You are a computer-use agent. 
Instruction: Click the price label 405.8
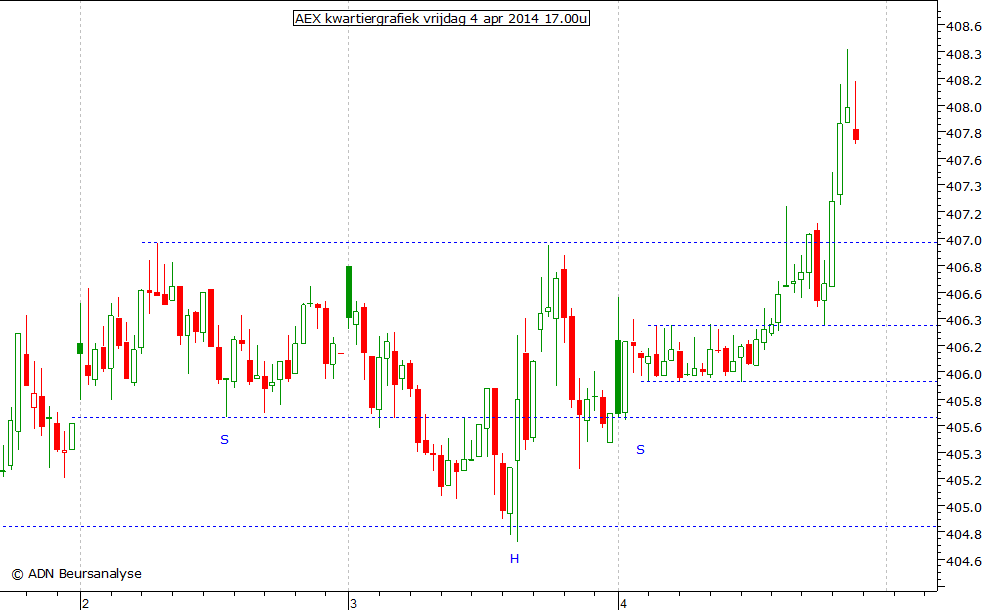pos(964,401)
